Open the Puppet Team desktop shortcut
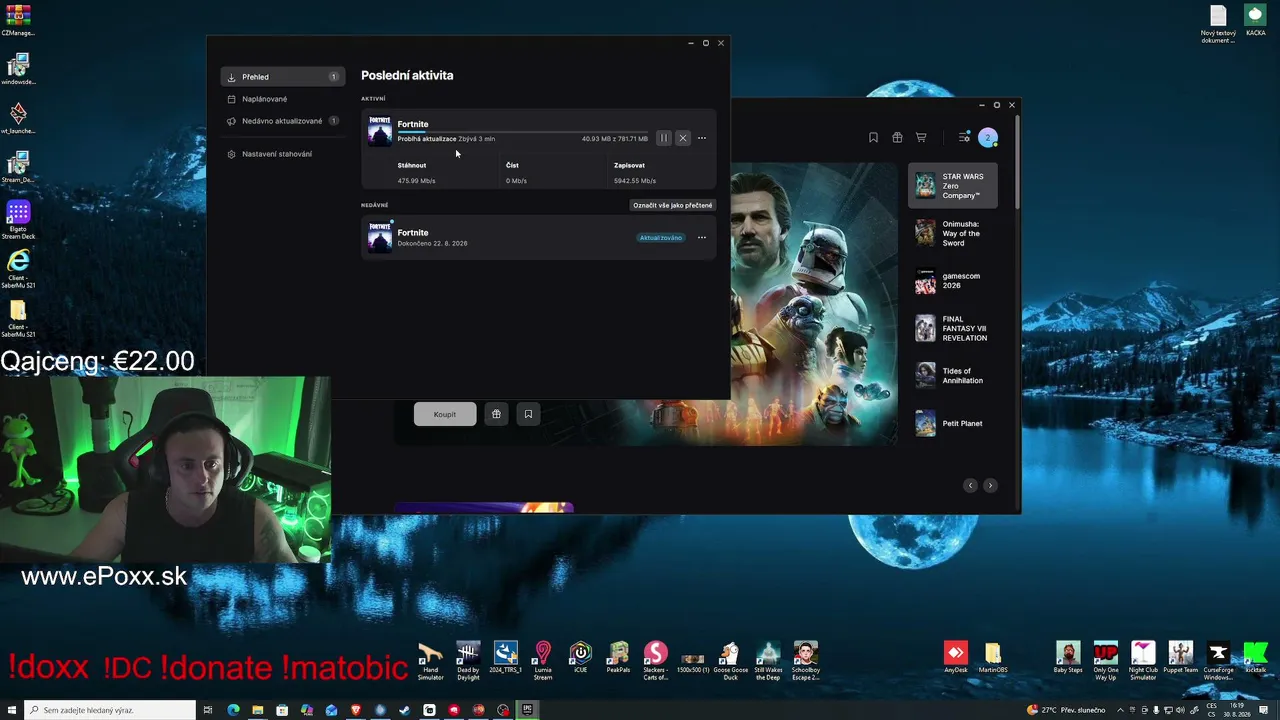The image size is (1280, 720). (1181, 658)
